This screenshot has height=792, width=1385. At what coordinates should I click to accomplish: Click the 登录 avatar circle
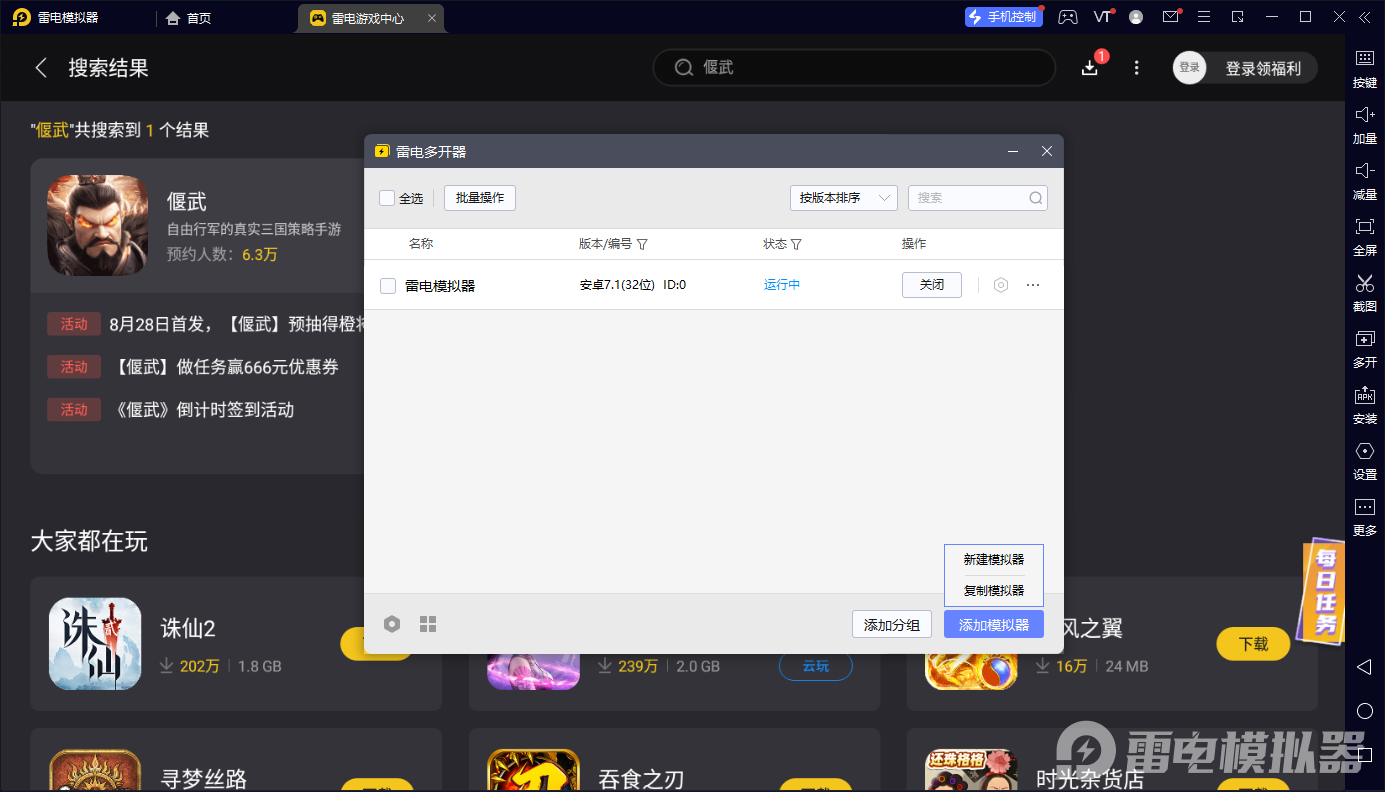(1189, 68)
